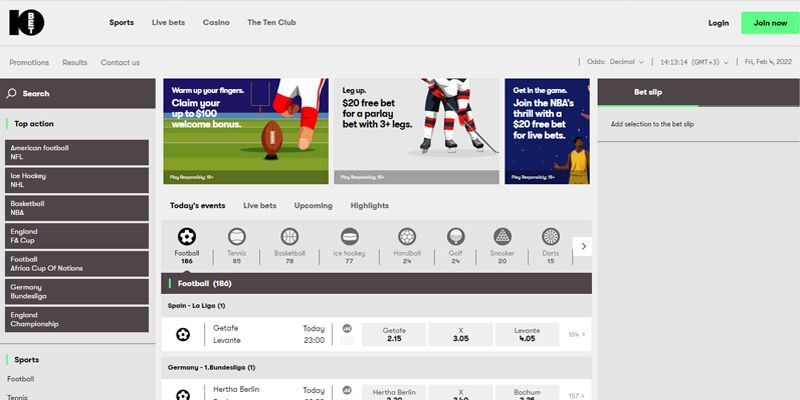Select Getafe odds 2.15
Image resolution: width=800 pixels, height=400 pixels.
click(x=393, y=334)
